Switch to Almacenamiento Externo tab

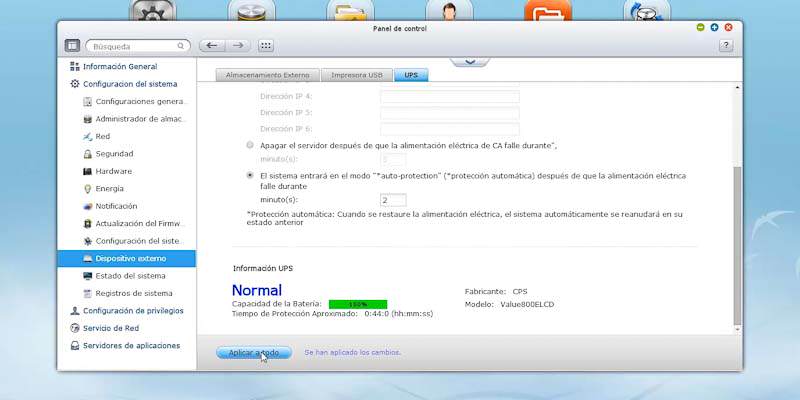pyautogui.click(x=268, y=75)
